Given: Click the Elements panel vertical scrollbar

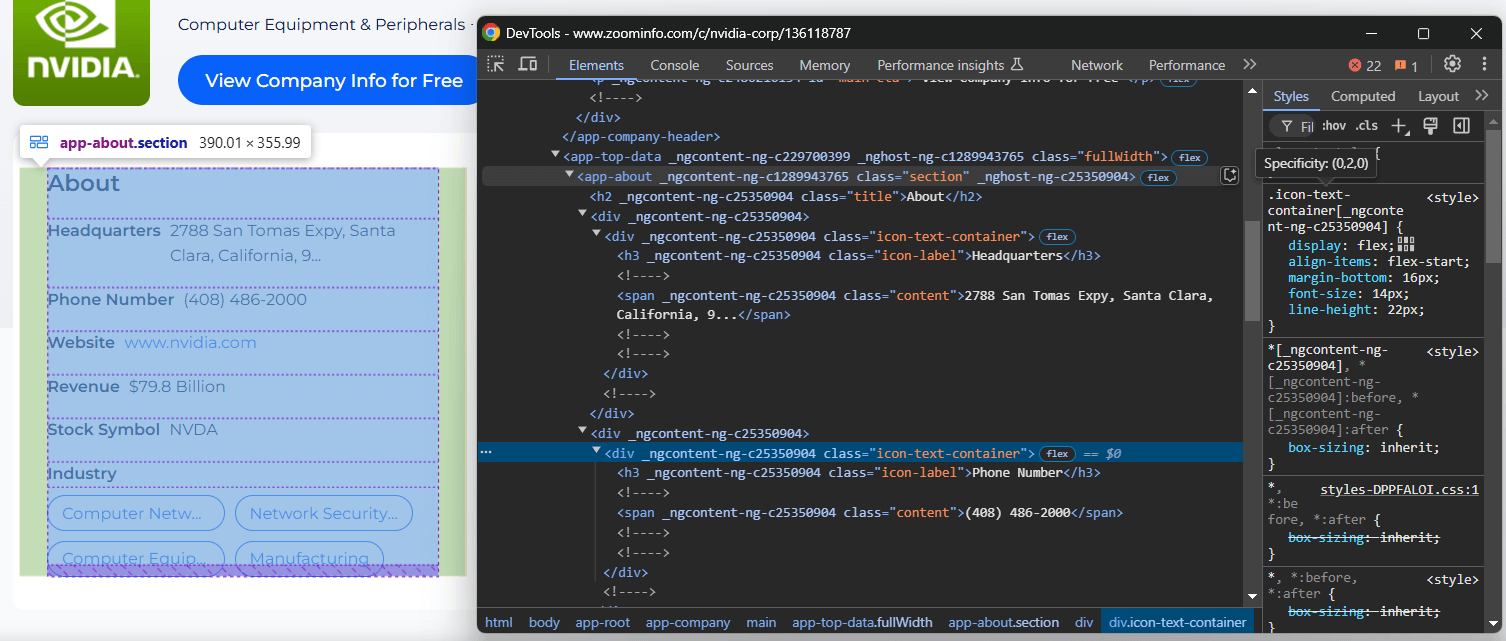Looking at the screenshot, I should (x=1252, y=270).
